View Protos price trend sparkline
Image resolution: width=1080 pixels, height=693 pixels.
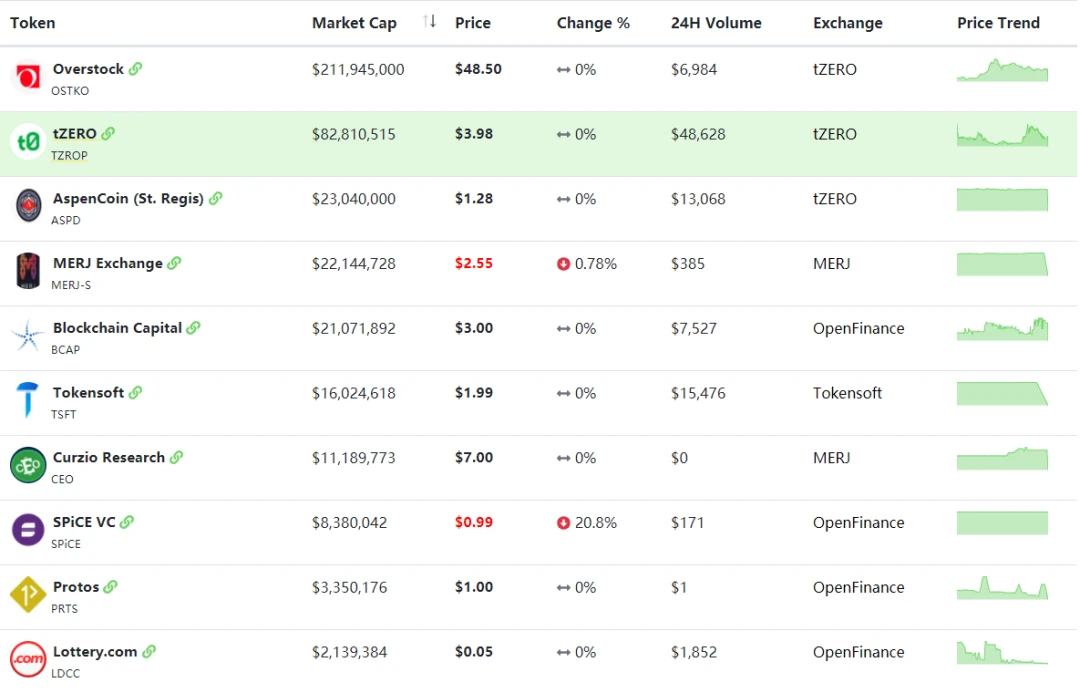(1002, 588)
